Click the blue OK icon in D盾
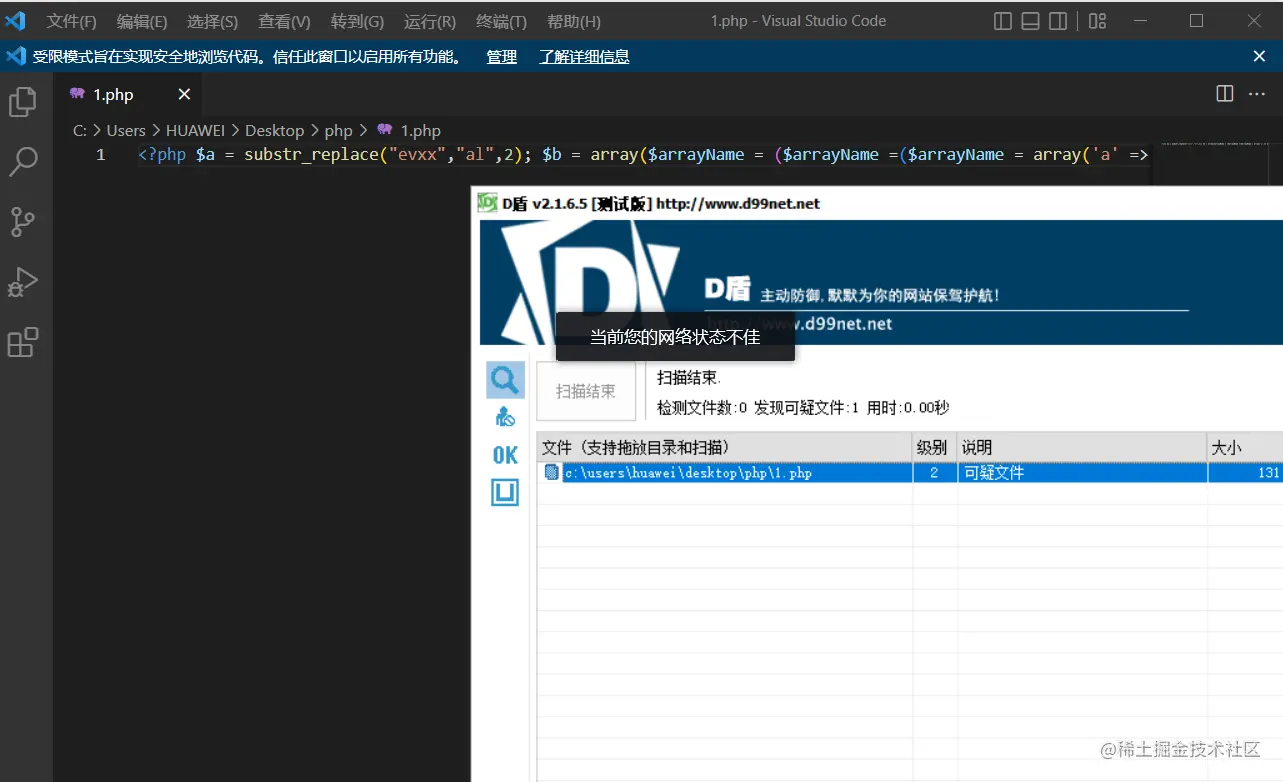The height and width of the screenshot is (782, 1283). click(x=504, y=454)
